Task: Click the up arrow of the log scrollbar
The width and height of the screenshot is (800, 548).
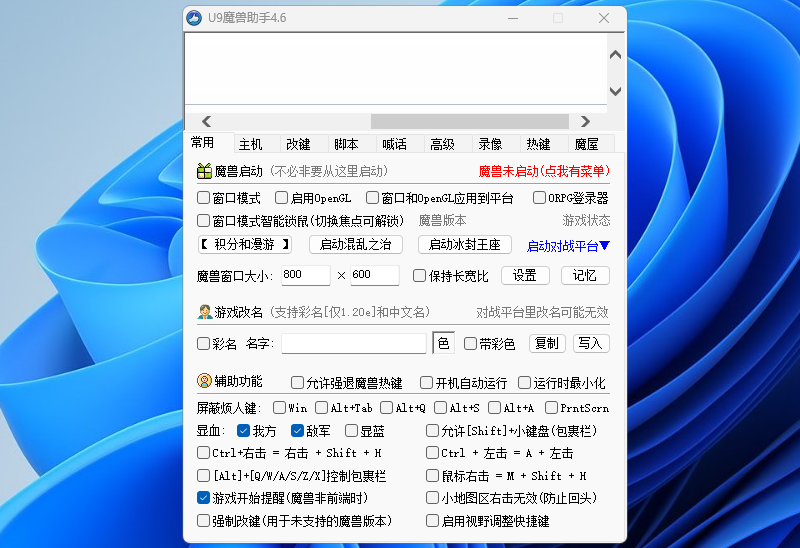Action: pos(615,54)
